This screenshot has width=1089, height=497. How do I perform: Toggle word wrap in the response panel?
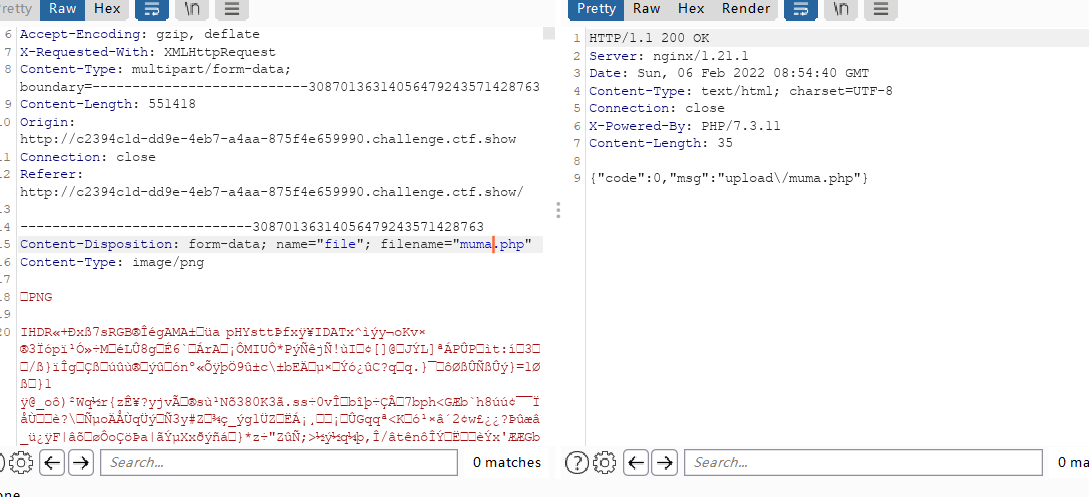[x=801, y=9]
